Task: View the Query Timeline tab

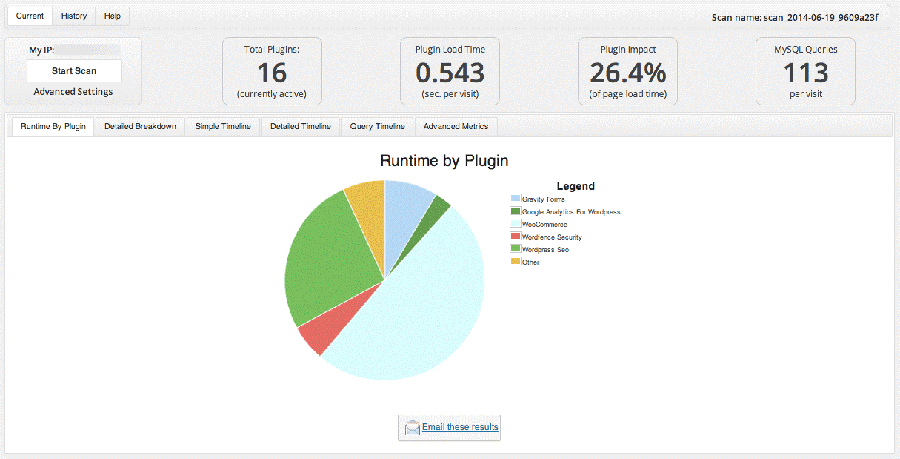Action: tap(377, 126)
